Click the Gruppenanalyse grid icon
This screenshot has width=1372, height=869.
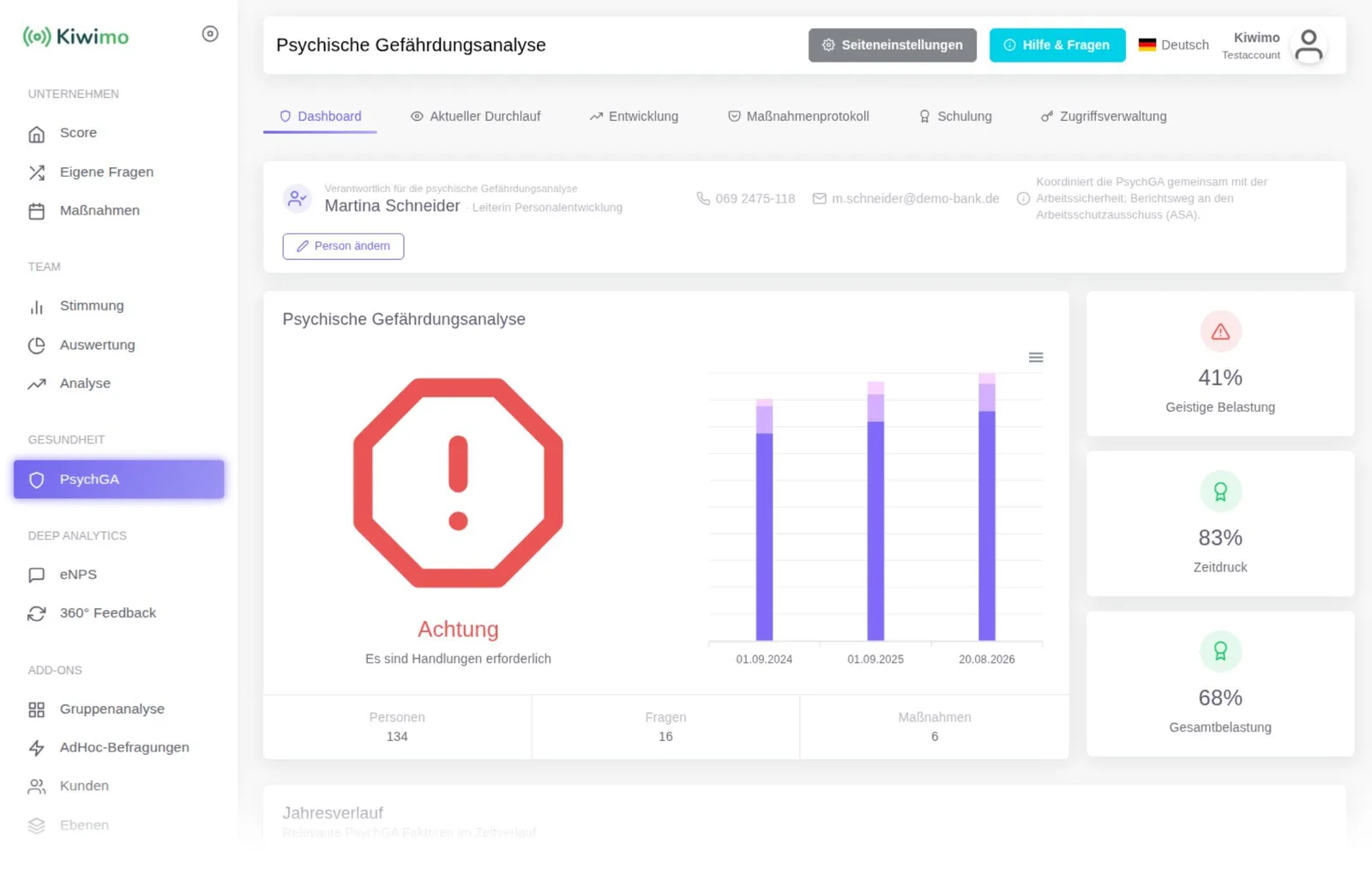tap(37, 710)
